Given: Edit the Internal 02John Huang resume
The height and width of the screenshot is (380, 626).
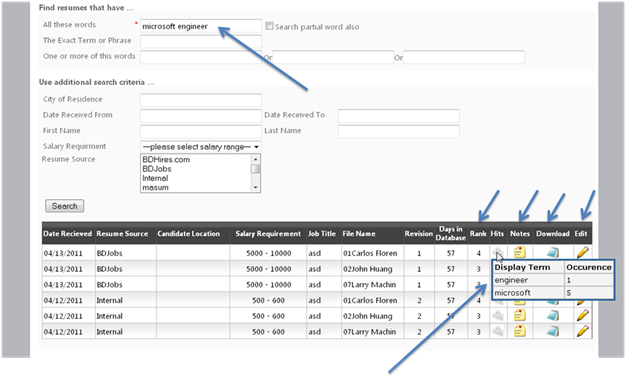Looking at the screenshot, I should pyautogui.click(x=582, y=315).
